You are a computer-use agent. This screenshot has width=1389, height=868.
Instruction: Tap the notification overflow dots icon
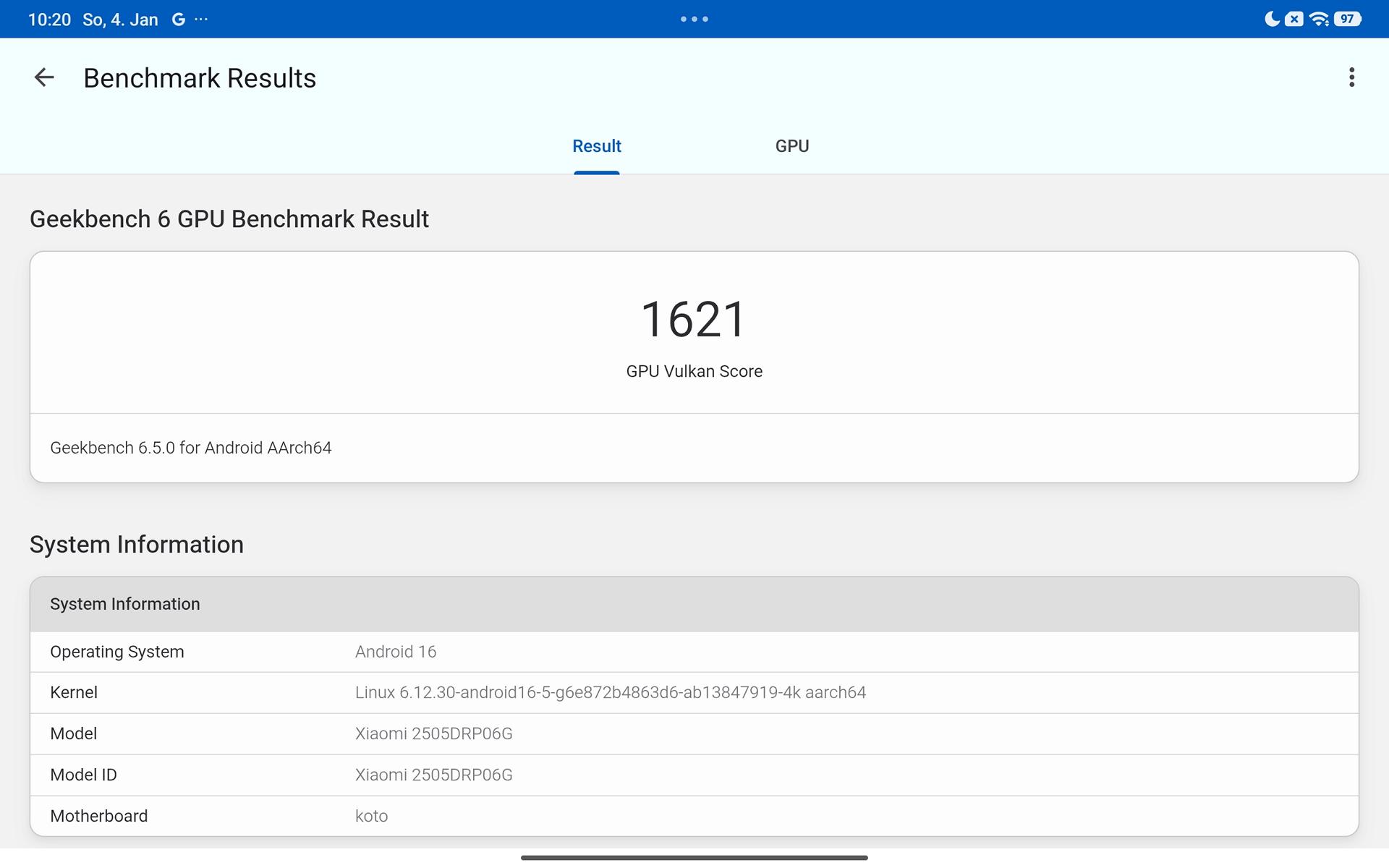click(x=202, y=20)
